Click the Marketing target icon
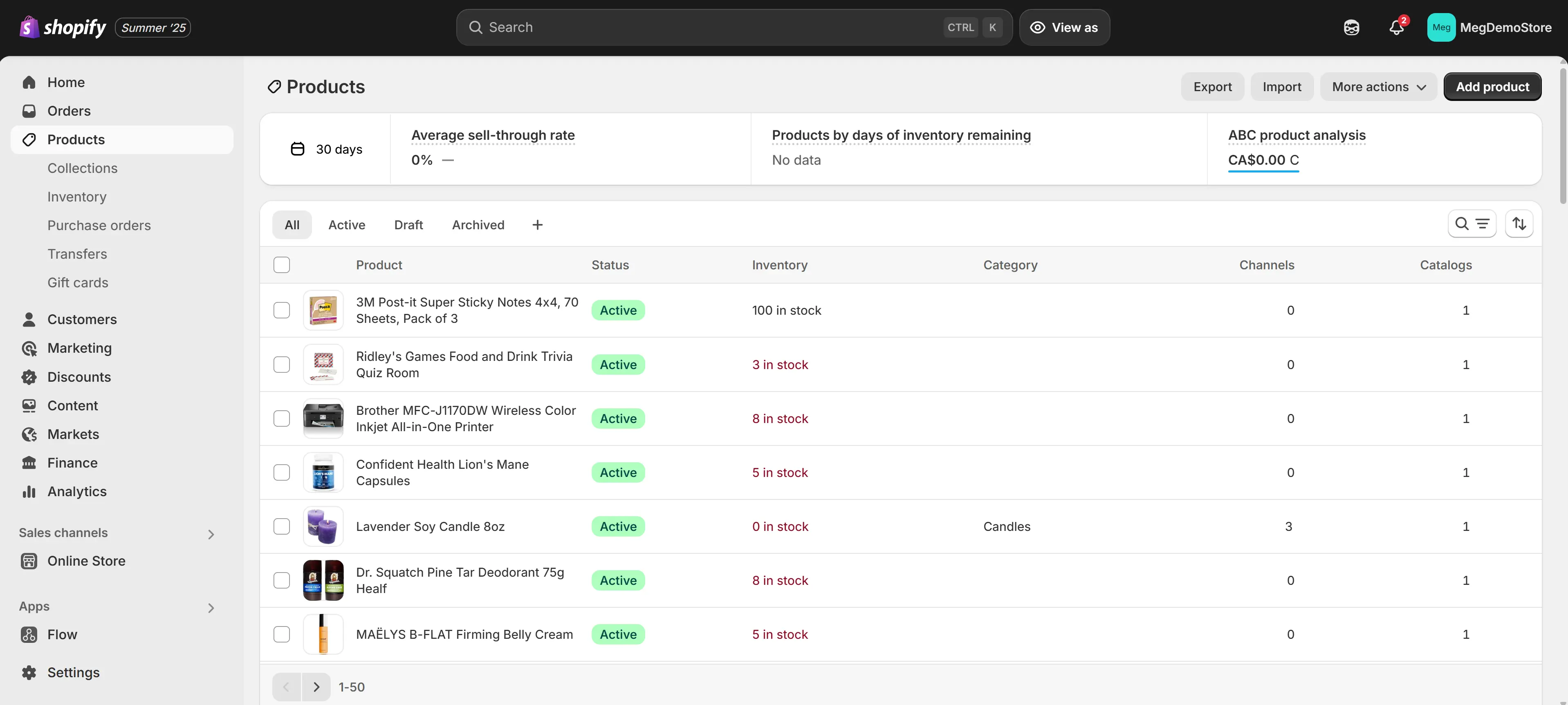This screenshot has height=705, width=1568. [29, 348]
